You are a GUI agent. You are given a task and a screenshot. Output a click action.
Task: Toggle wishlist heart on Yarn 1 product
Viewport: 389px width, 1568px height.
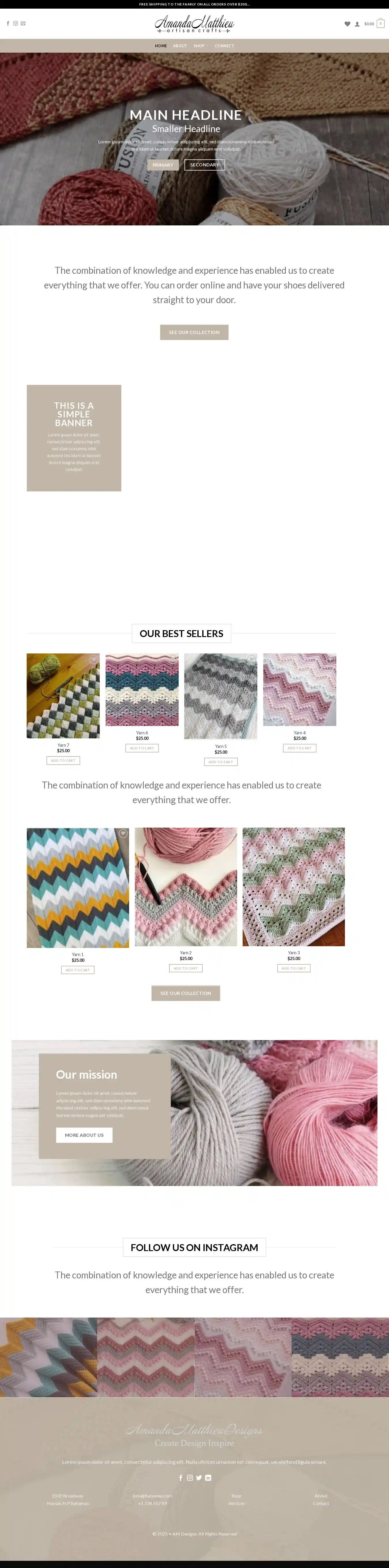pyautogui.click(x=123, y=833)
